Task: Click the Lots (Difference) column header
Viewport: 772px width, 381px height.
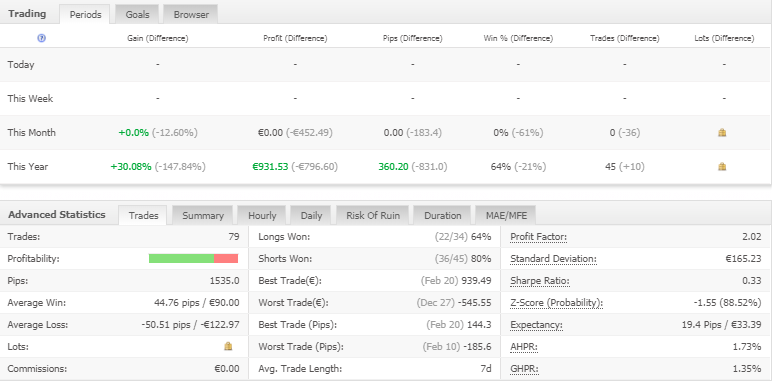Action: [724, 38]
